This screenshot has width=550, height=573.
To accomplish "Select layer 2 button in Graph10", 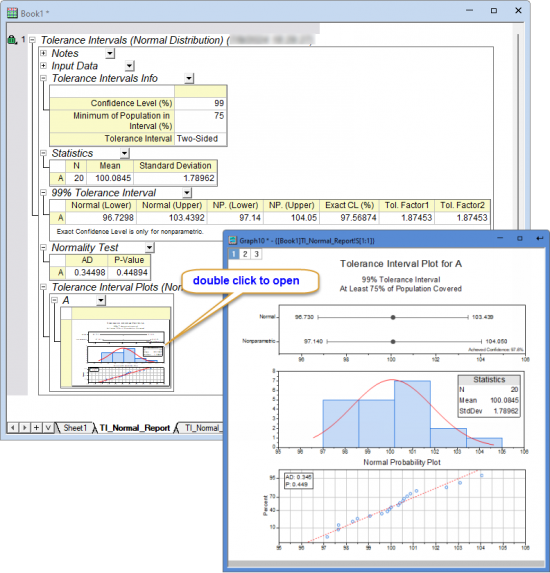I will coord(245,254).
